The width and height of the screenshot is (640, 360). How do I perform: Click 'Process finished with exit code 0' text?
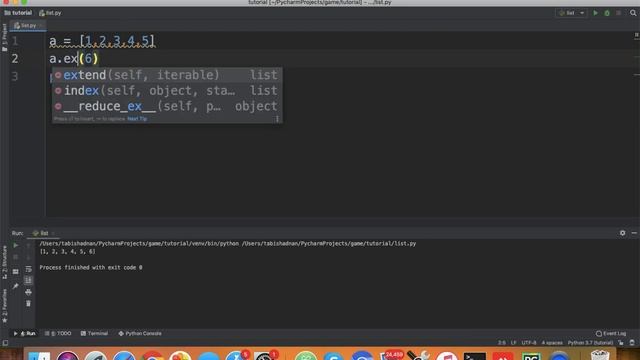click(91, 268)
